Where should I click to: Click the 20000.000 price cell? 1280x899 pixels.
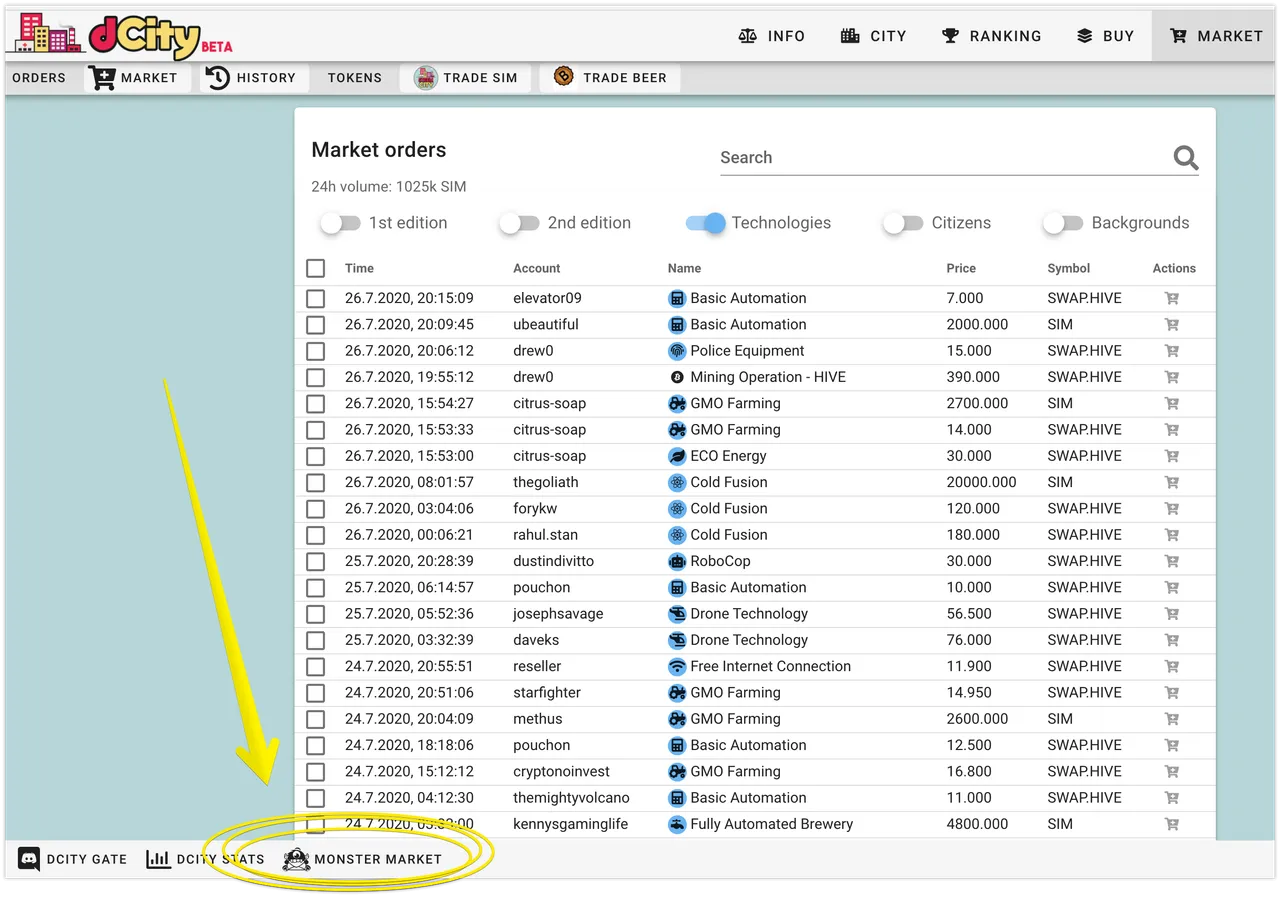981,482
